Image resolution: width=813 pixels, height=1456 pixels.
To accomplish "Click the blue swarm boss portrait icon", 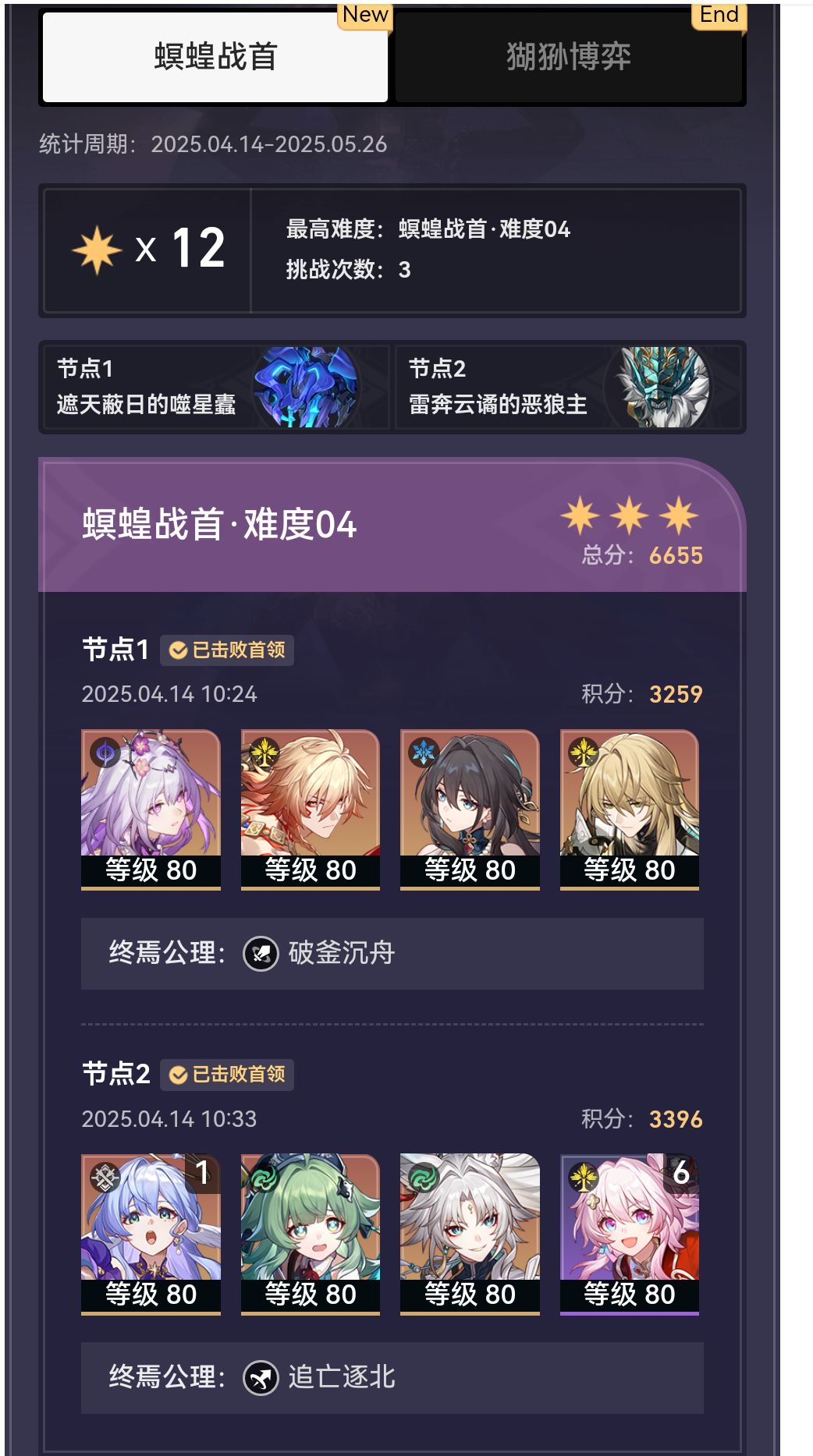I will point(307,387).
